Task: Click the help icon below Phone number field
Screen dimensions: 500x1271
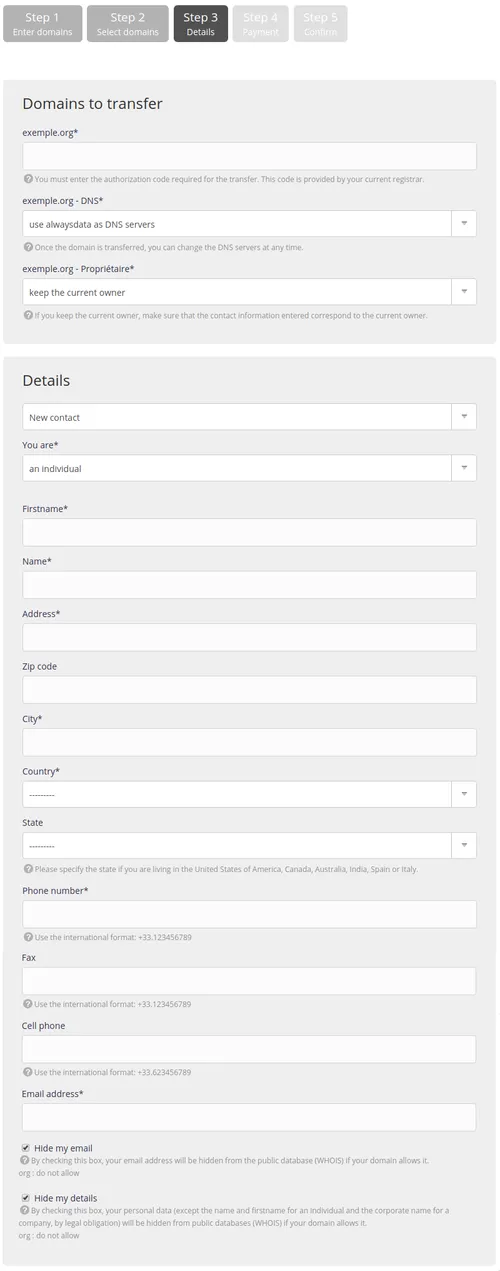Action: click(x=28, y=937)
